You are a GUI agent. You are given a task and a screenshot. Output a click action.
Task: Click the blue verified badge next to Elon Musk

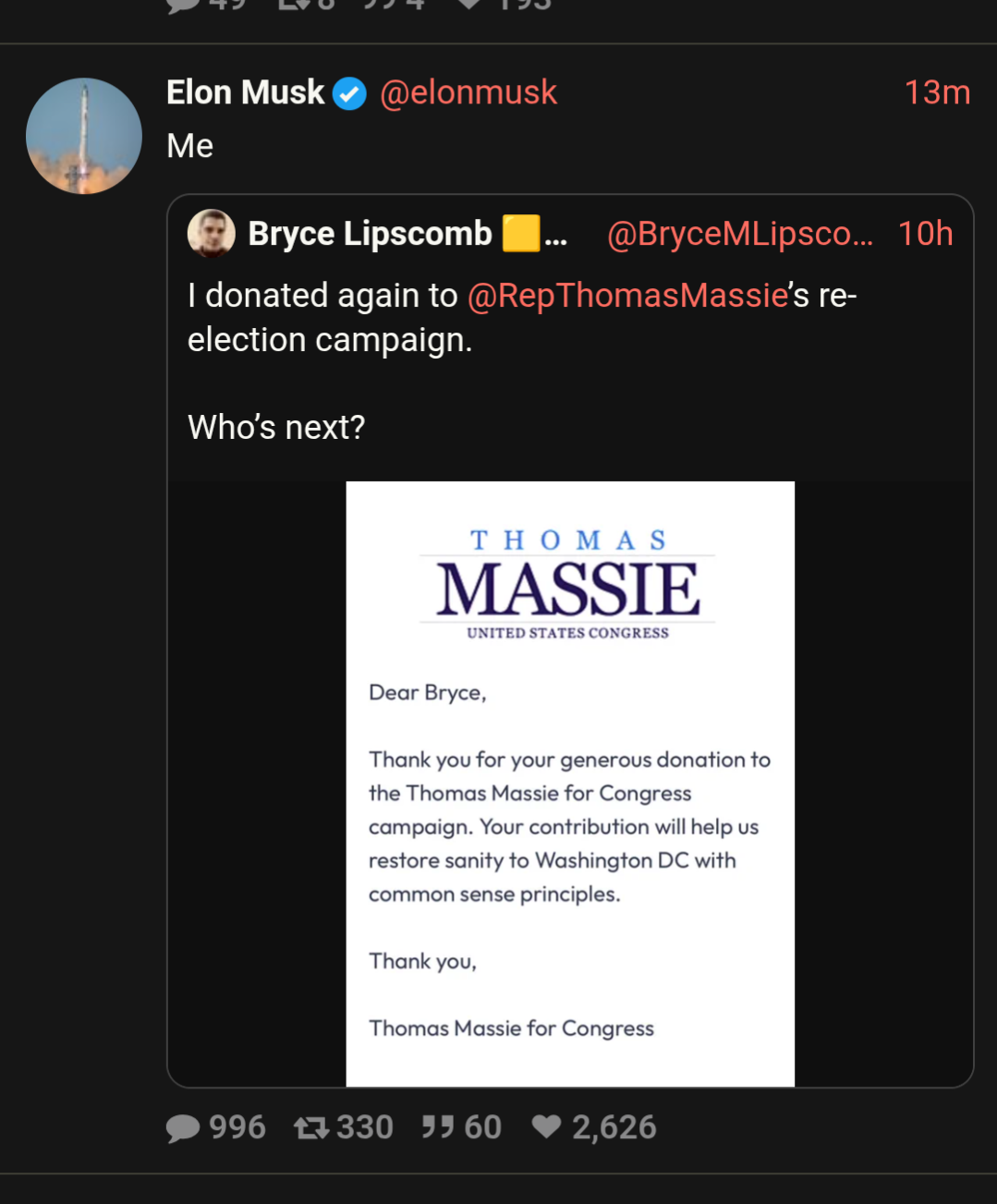click(x=349, y=93)
